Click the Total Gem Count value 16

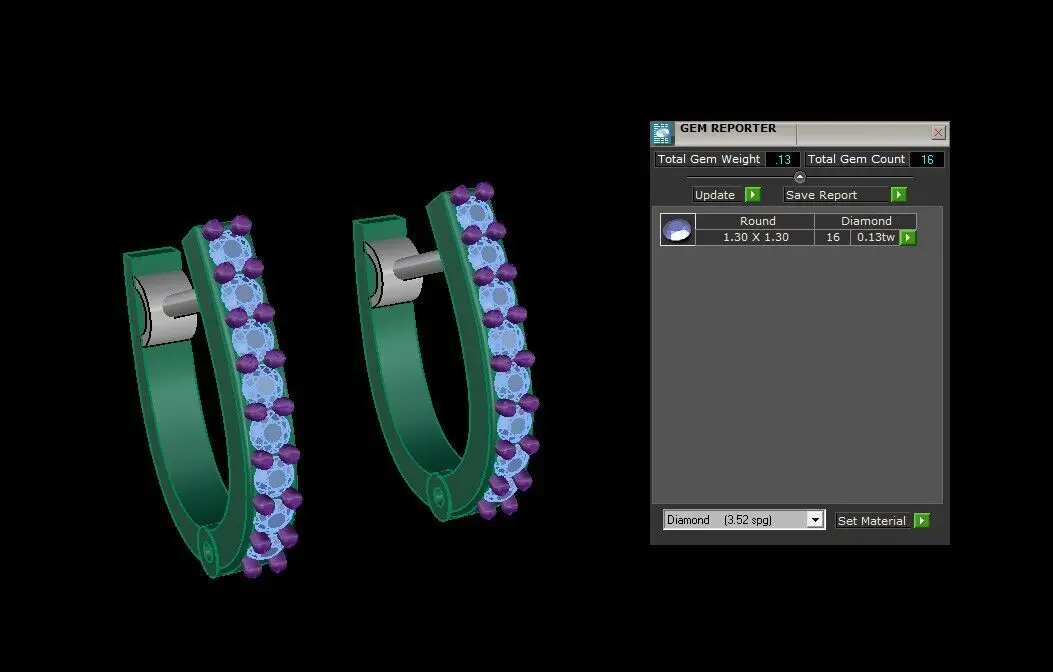(x=927, y=160)
